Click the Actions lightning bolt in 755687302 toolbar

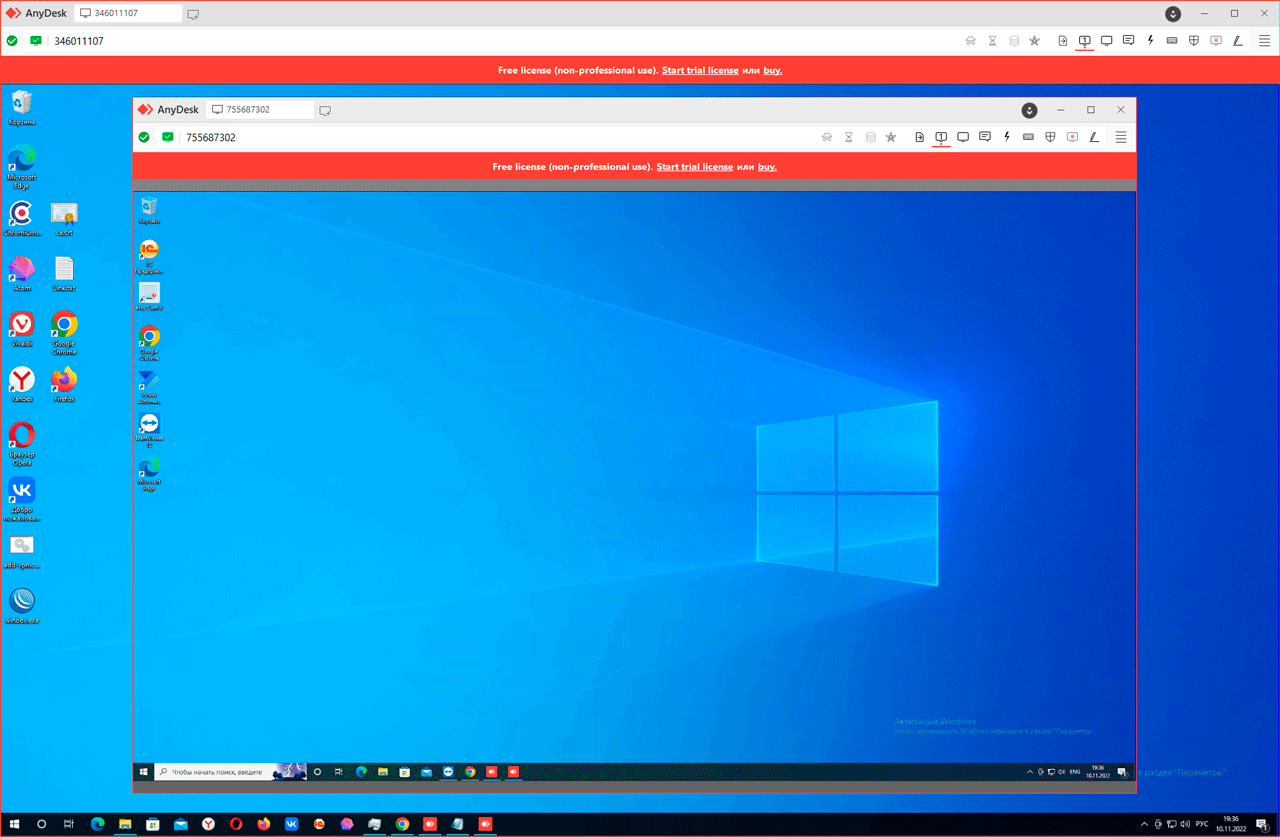pyautogui.click(x=1006, y=137)
